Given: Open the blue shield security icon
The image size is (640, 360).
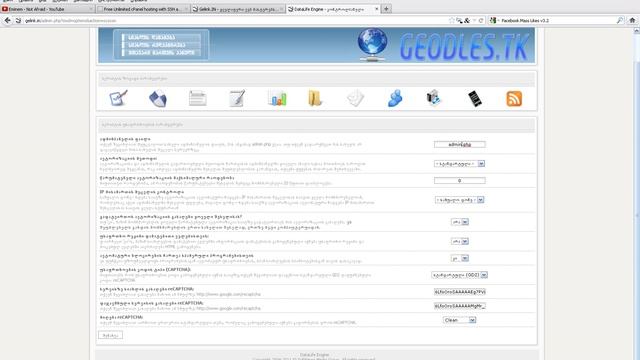Looking at the screenshot, I should point(158,98).
